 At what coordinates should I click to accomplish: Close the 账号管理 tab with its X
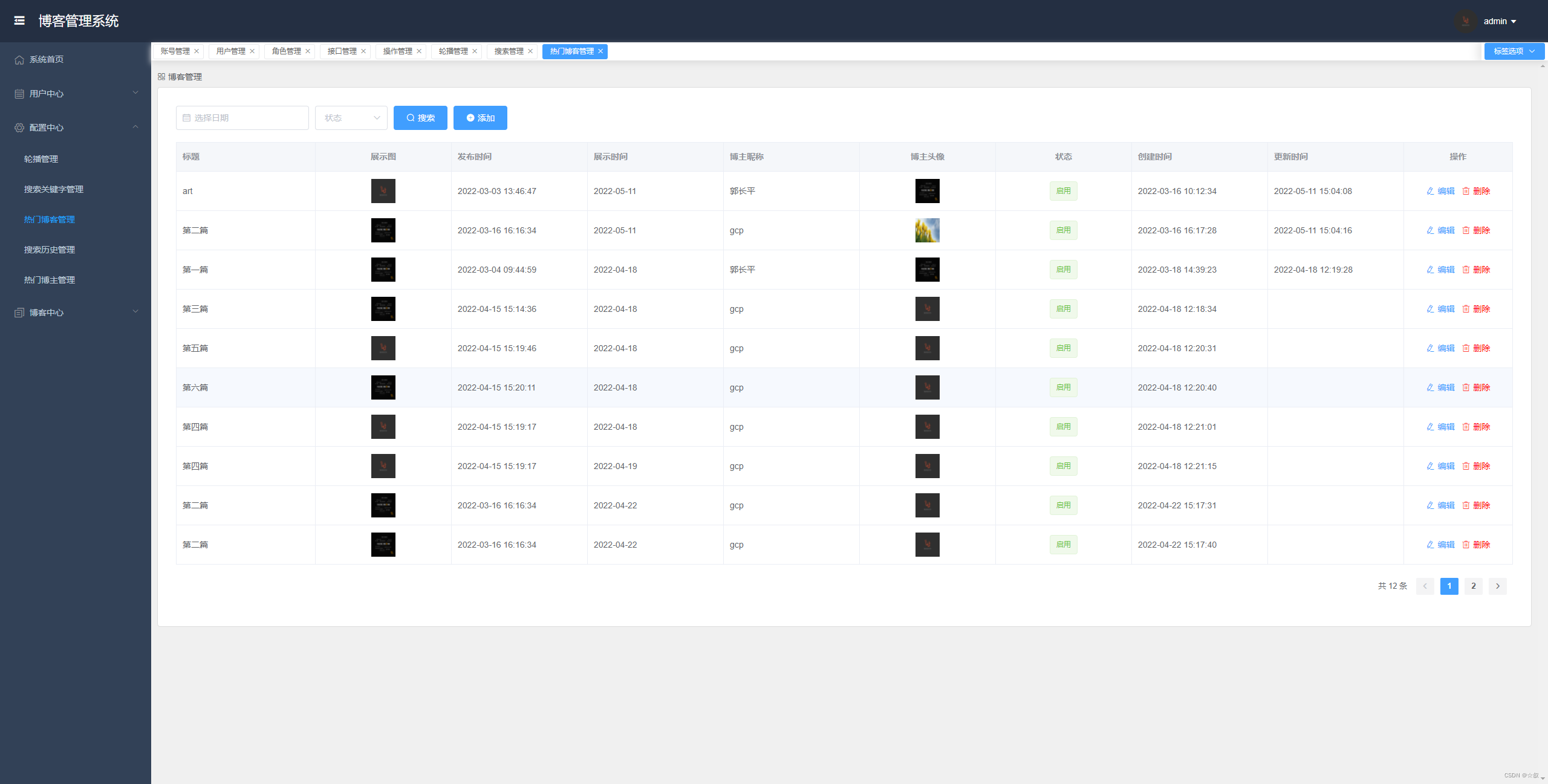click(x=197, y=51)
